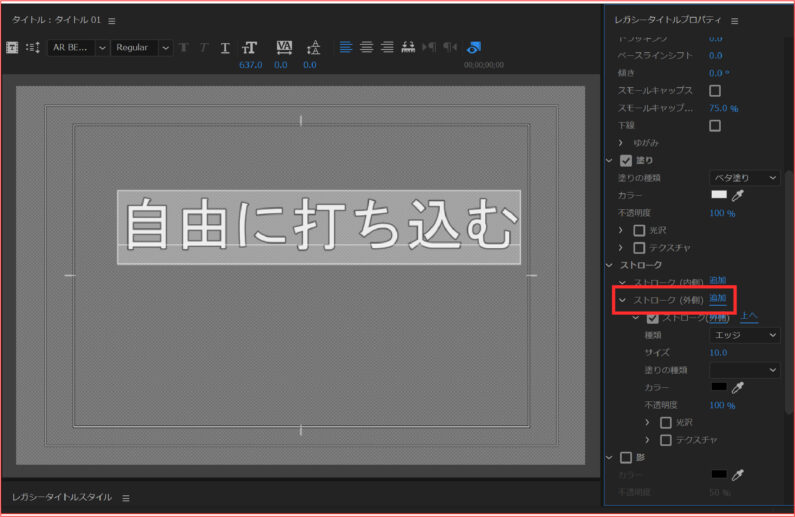Open the Regular font style dropdown
This screenshot has width=795, height=517.
[141, 48]
